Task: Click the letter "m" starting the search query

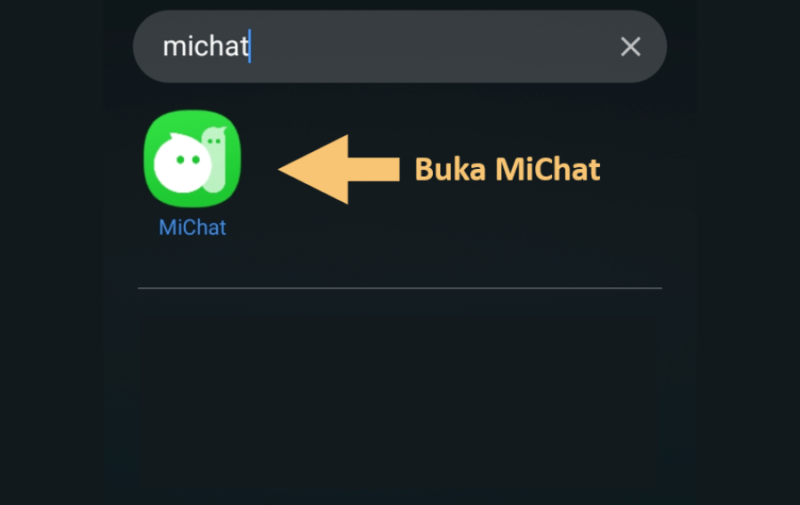Action: [173, 47]
